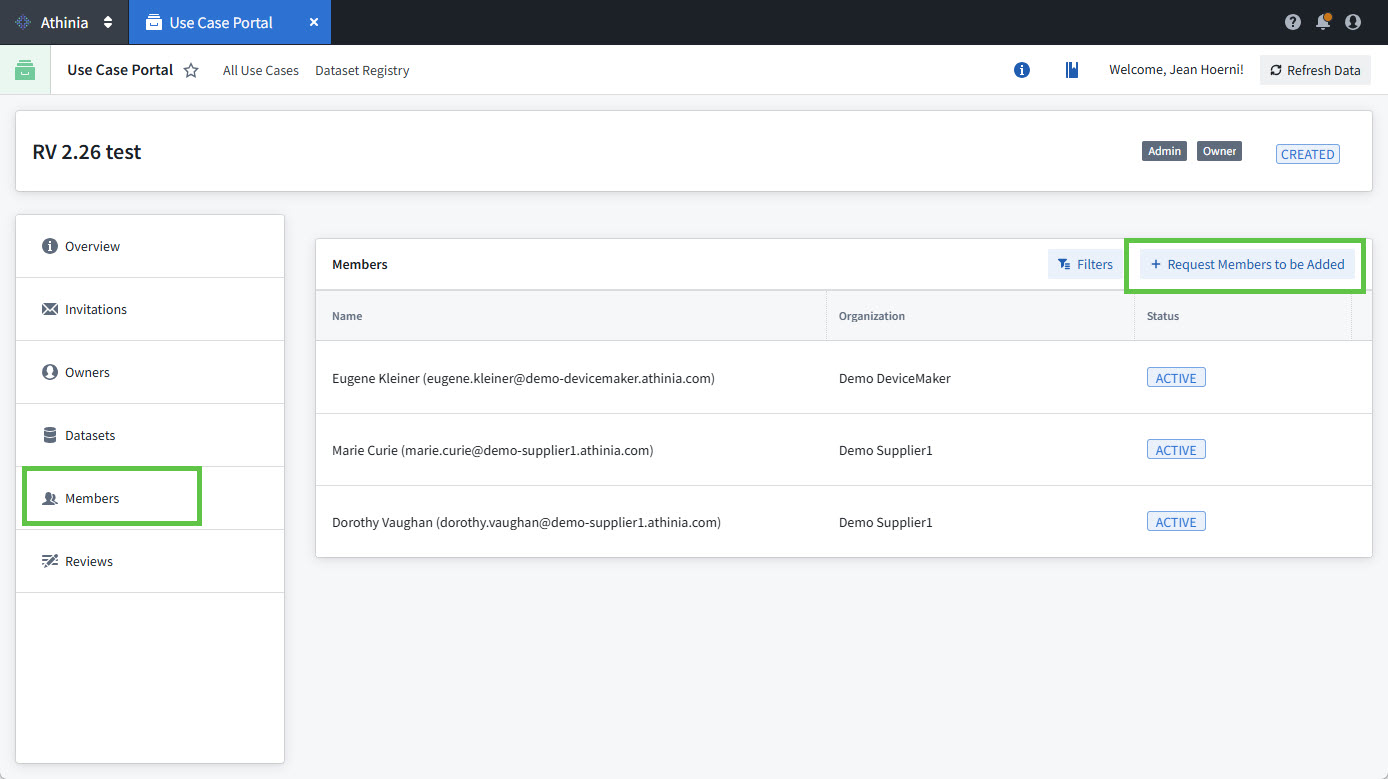Click the green Use Case Portal app icon
1388x779 pixels.
[x=25, y=70]
